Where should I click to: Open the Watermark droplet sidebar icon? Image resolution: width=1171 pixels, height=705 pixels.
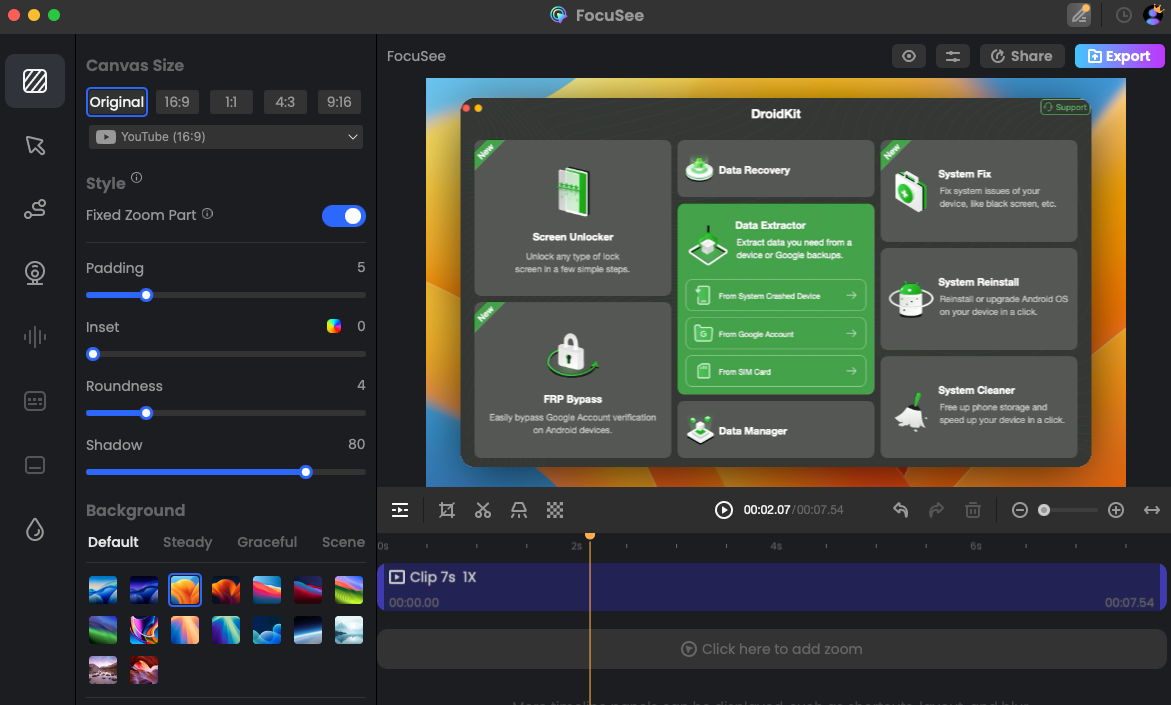(34, 529)
